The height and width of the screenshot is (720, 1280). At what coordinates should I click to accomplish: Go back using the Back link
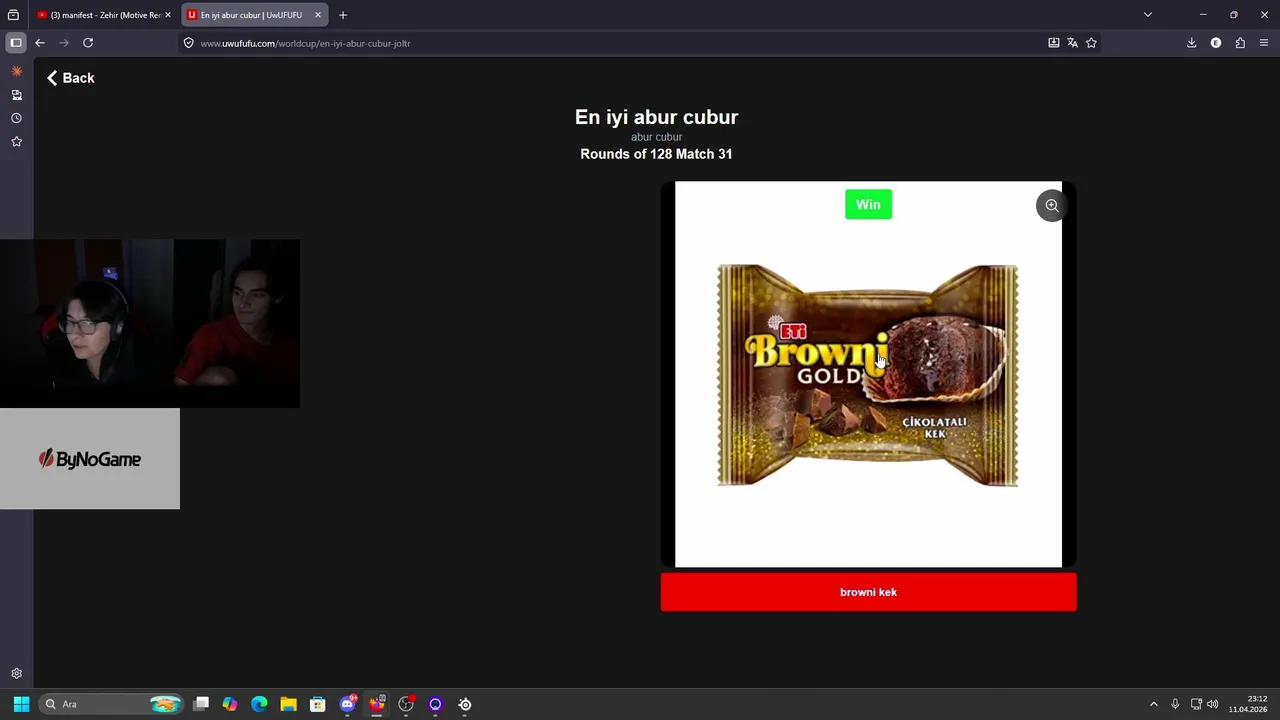(70, 78)
